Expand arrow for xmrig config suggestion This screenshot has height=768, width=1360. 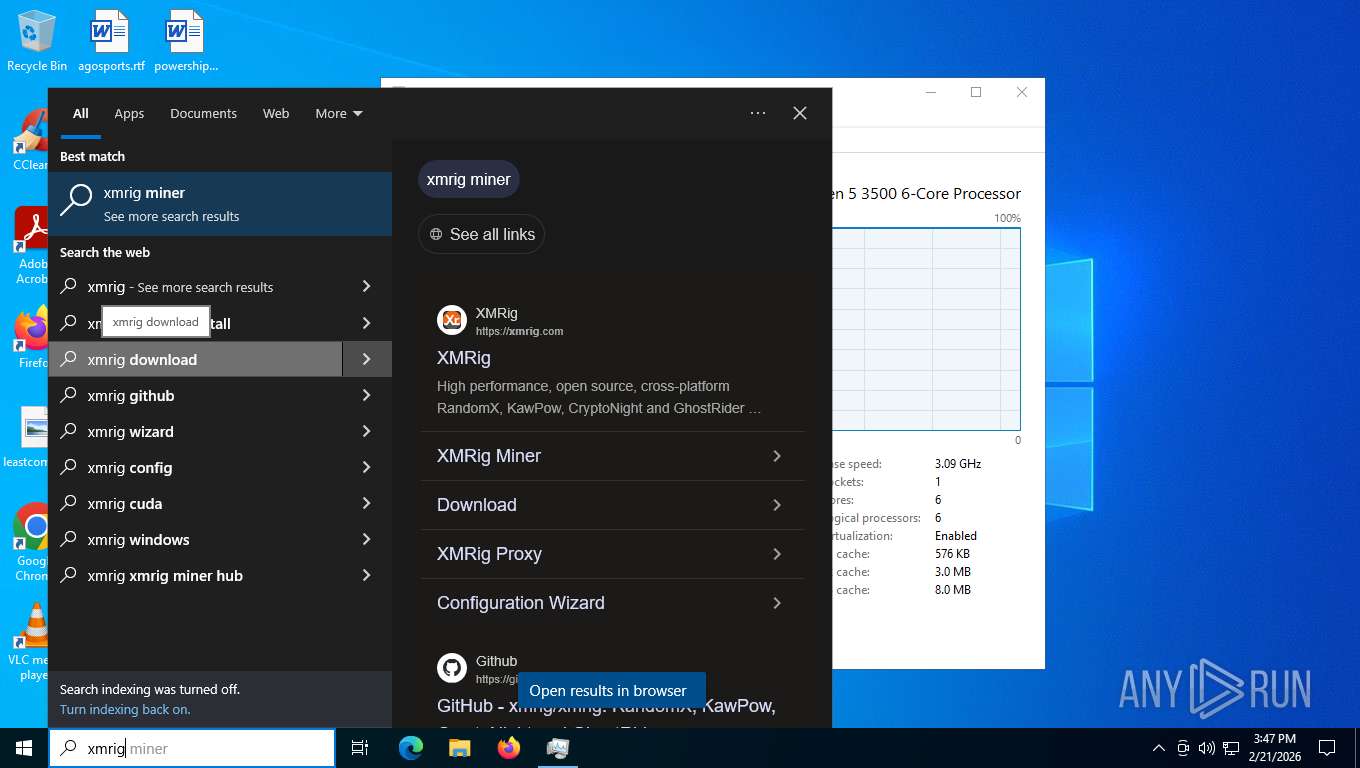click(x=367, y=467)
